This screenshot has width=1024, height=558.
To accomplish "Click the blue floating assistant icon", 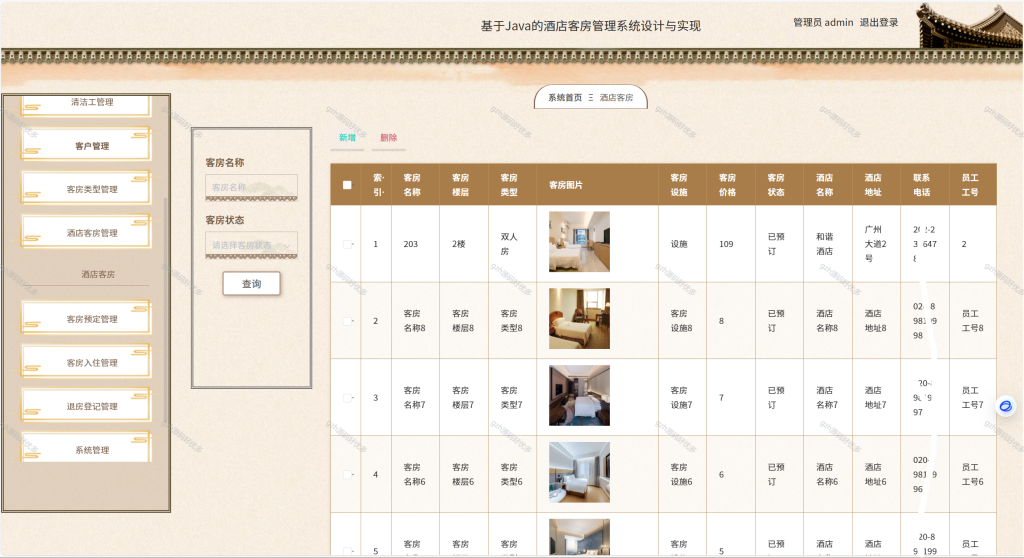I will click(x=1006, y=406).
